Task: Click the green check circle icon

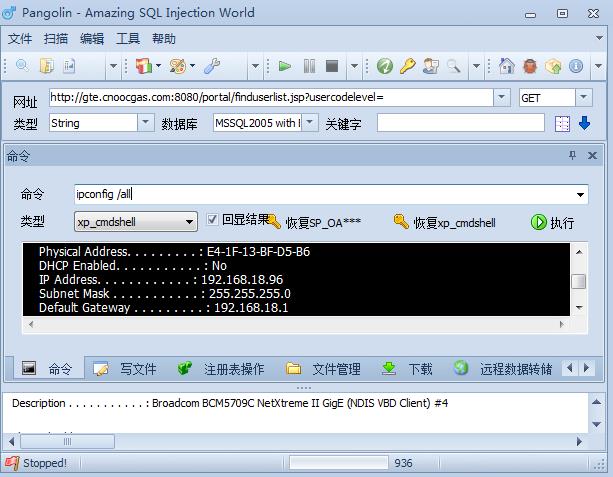Action: coord(385,66)
